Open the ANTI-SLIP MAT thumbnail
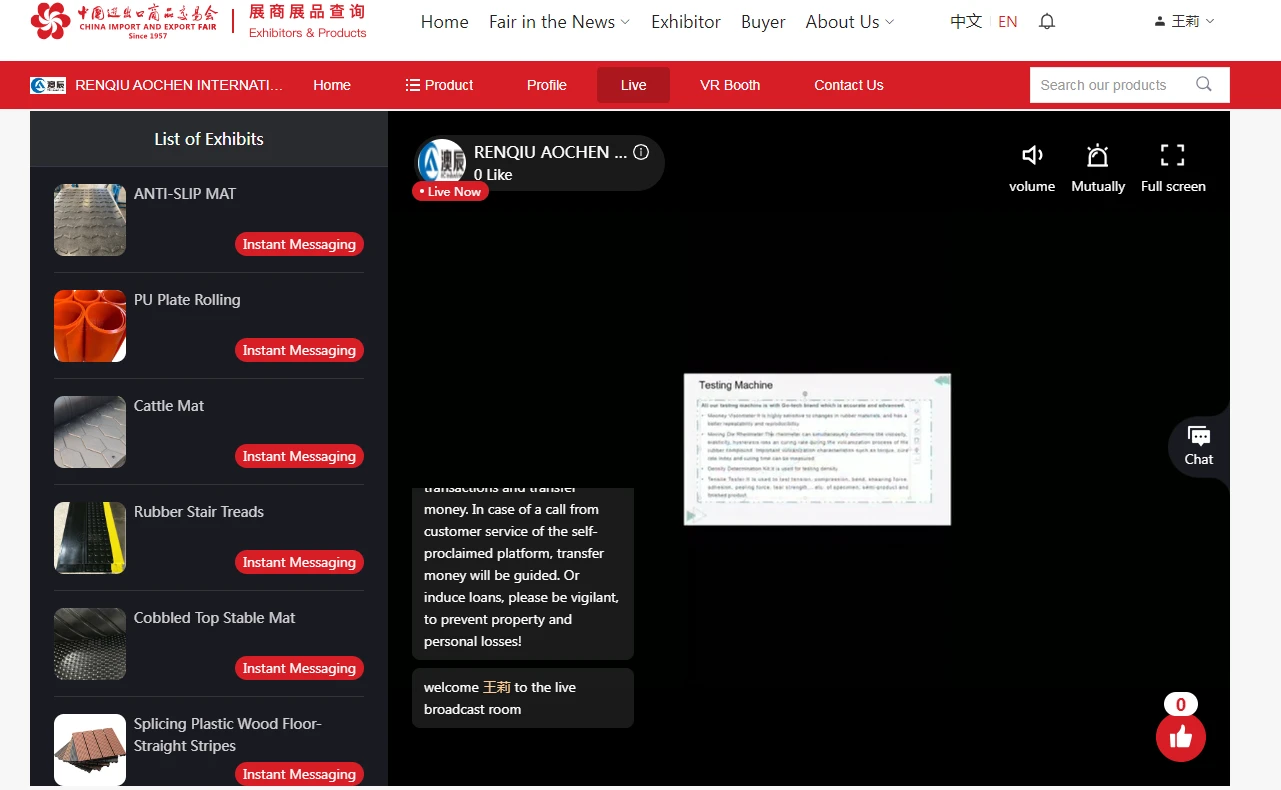1281x790 pixels. (x=90, y=220)
